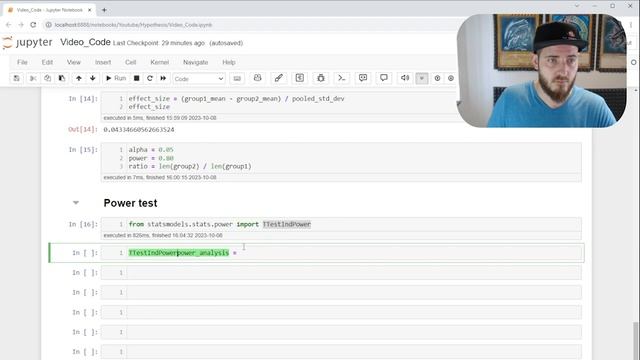Click the output value 0.04334660562663524
Screen dimensions: 640x360
point(139,129)
